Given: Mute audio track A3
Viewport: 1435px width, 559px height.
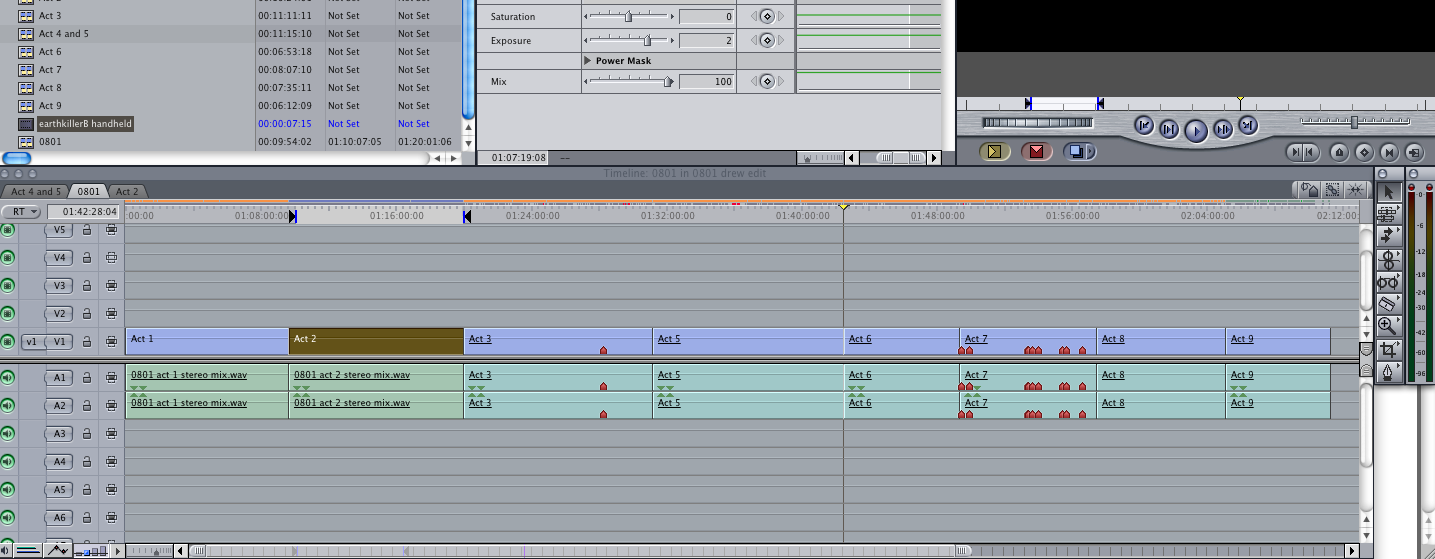Looking at the screenshot, I should click(8, 433).
